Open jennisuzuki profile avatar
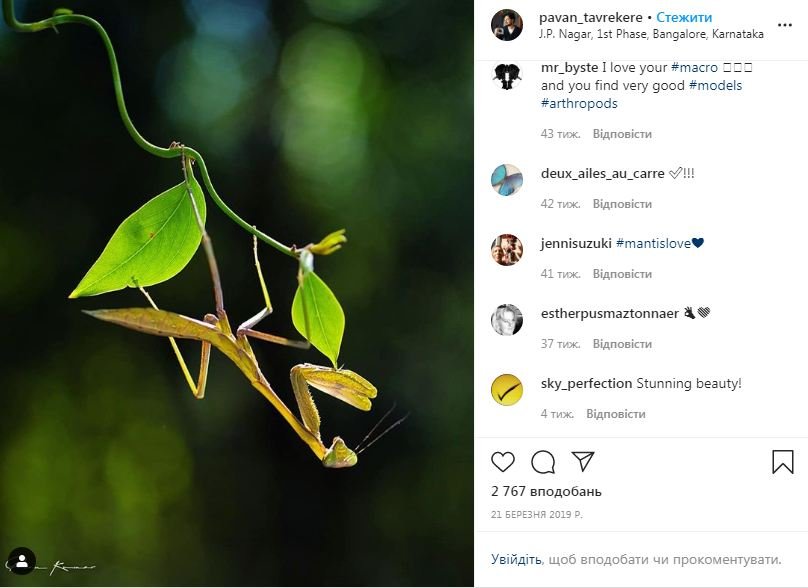This screenshot has width=808, height=588. (x=507, y=250)
